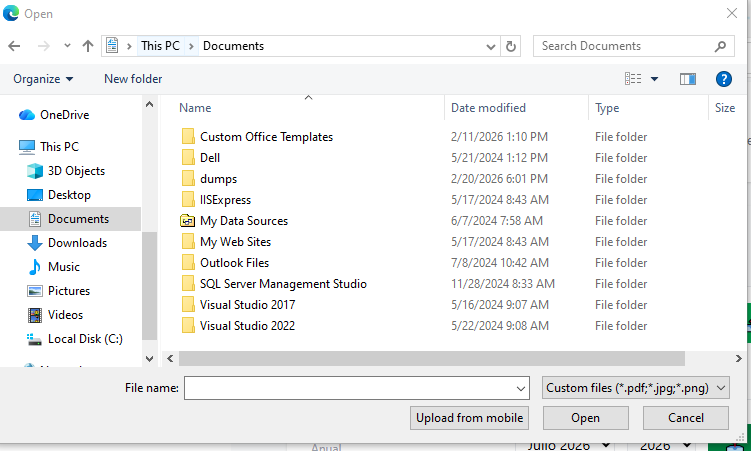Open the view options dropdown arrow
The height and width of the screenshot is (451, 751).
(654, 79)
